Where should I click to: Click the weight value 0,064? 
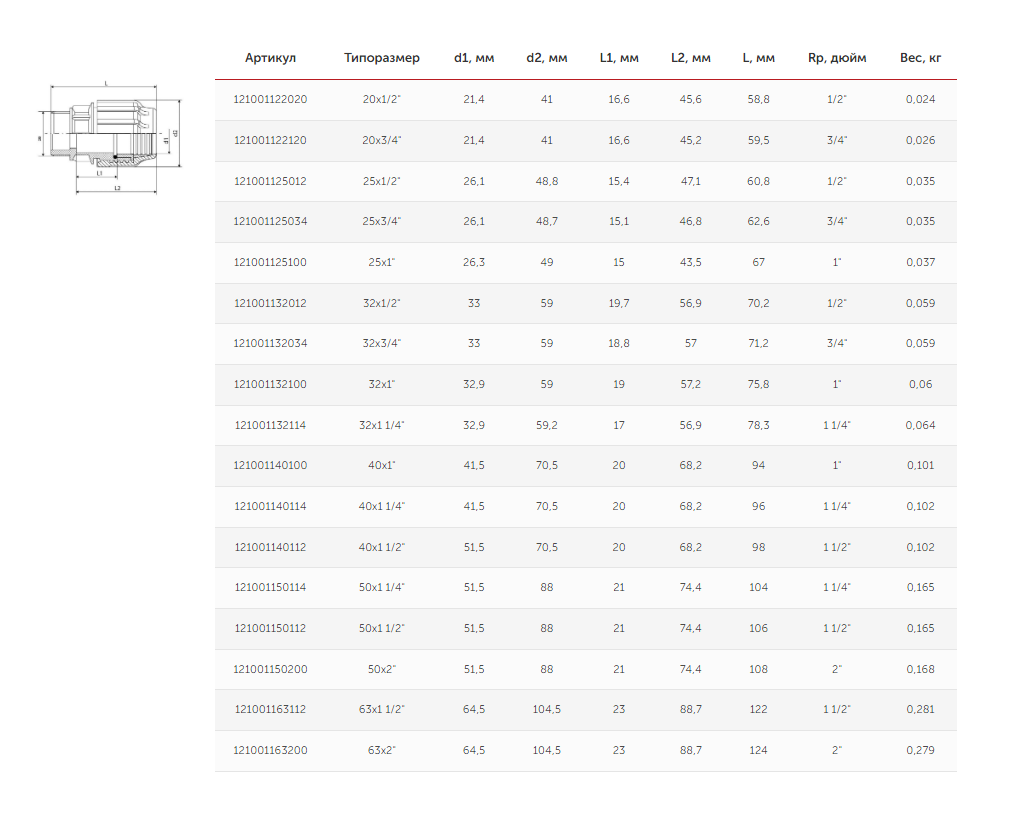[921, 425]
